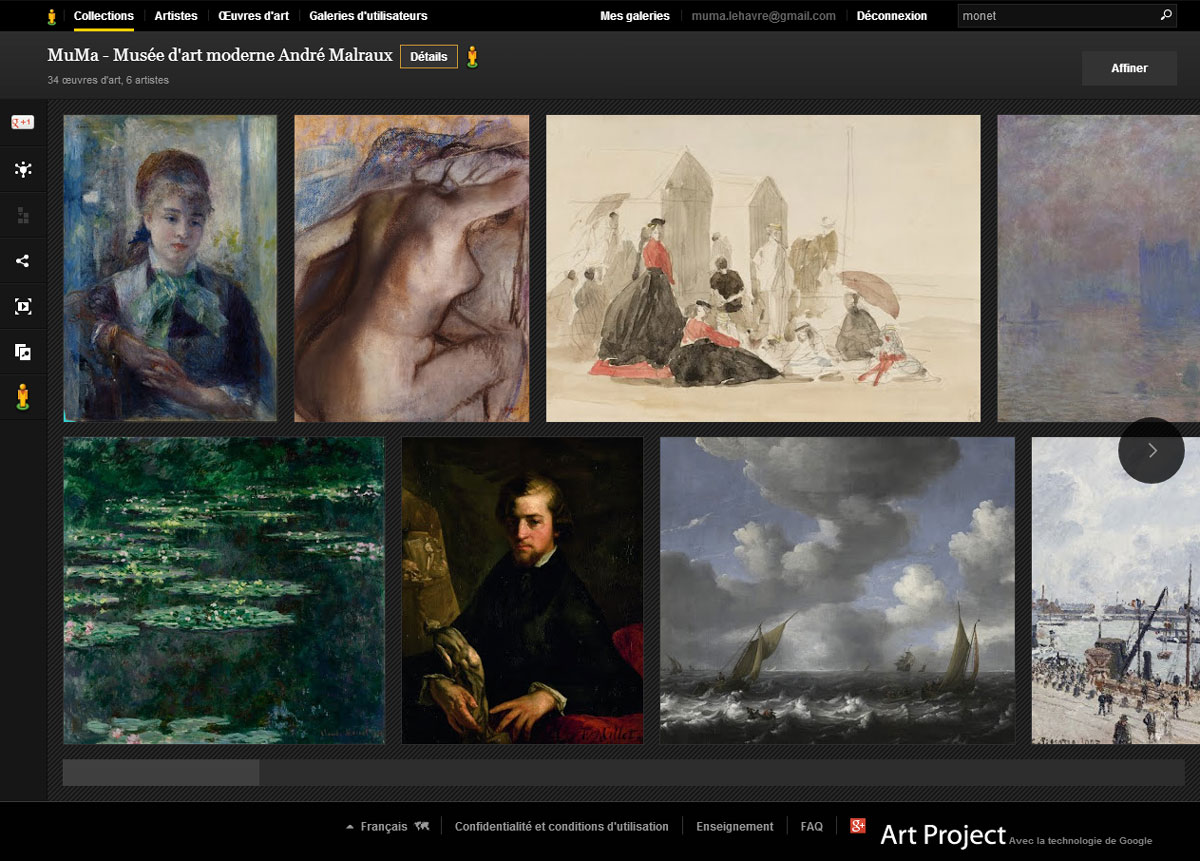1200x861 pixels.
Task: Open the FAQ link
Action: tap(812, 827)
